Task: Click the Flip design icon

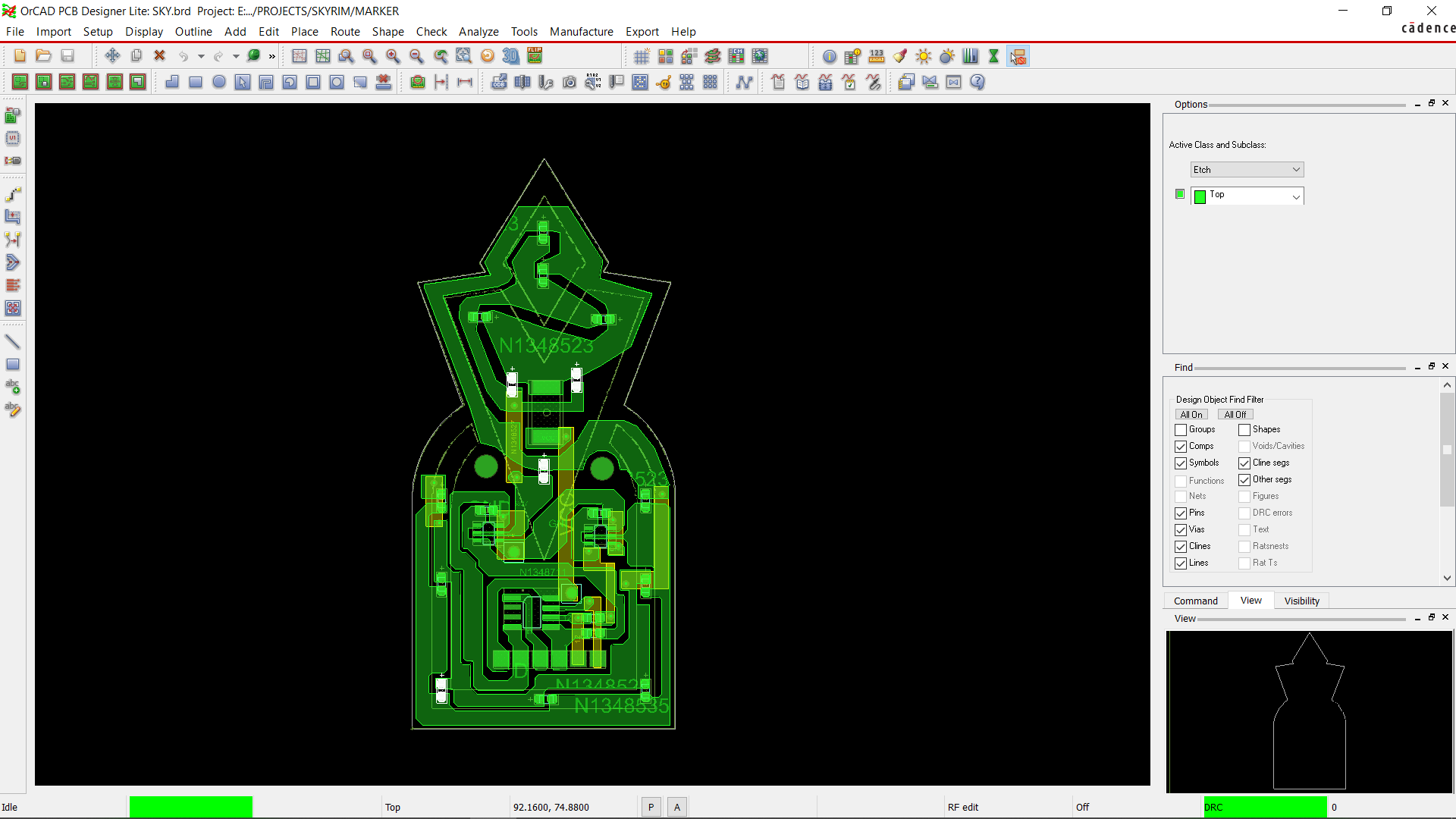Action: coord(535,56)
